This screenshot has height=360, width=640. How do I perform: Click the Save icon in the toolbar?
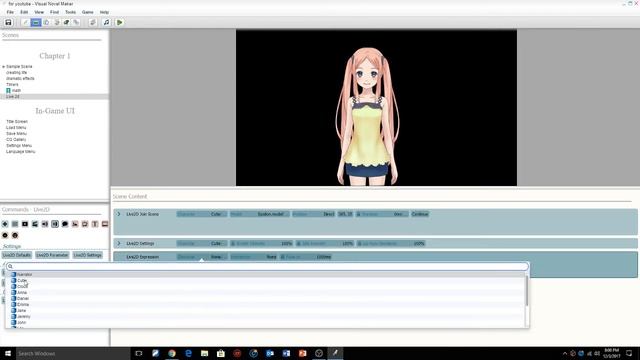[8, 22]
